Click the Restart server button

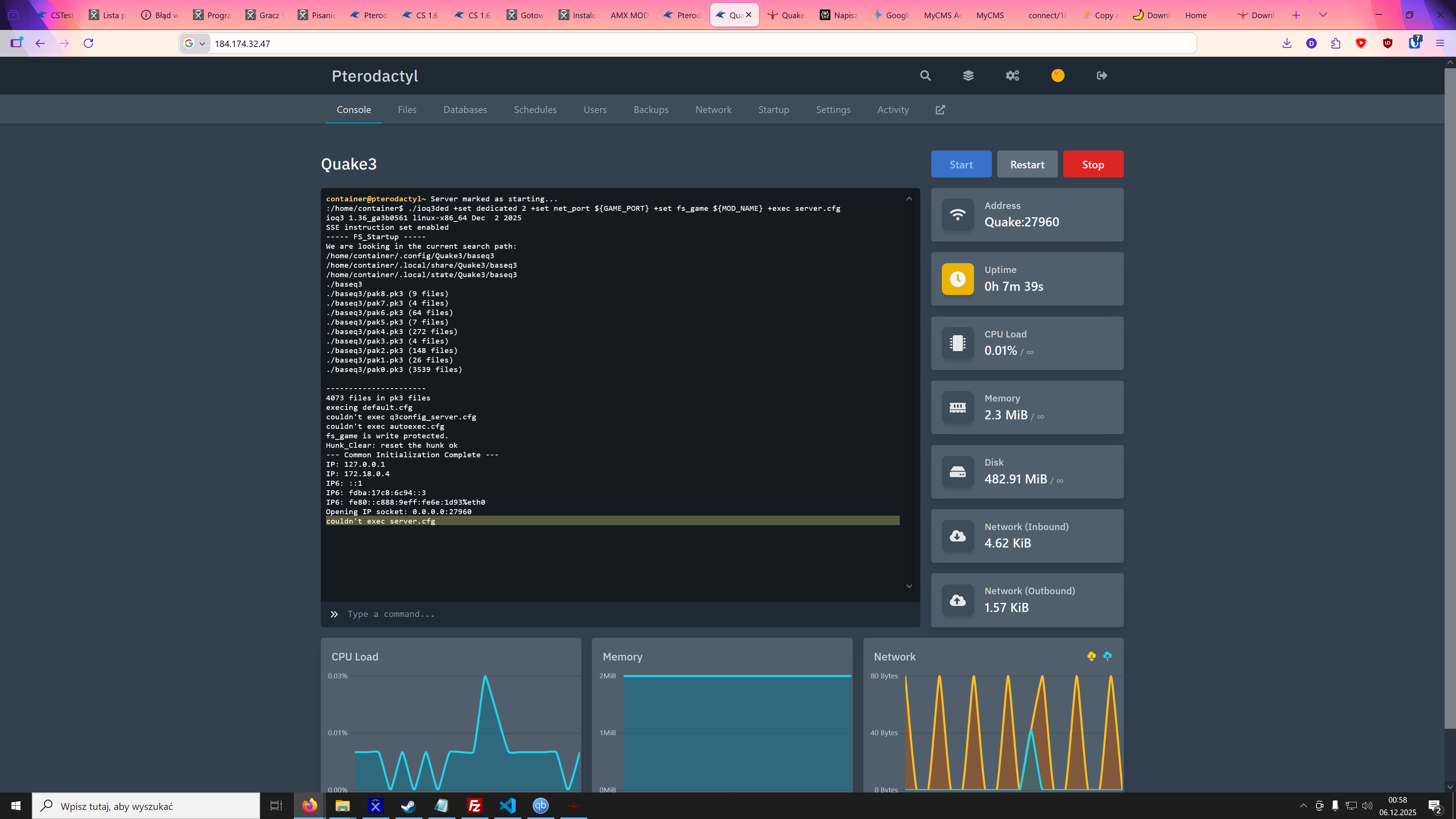tap(1027, 165)
